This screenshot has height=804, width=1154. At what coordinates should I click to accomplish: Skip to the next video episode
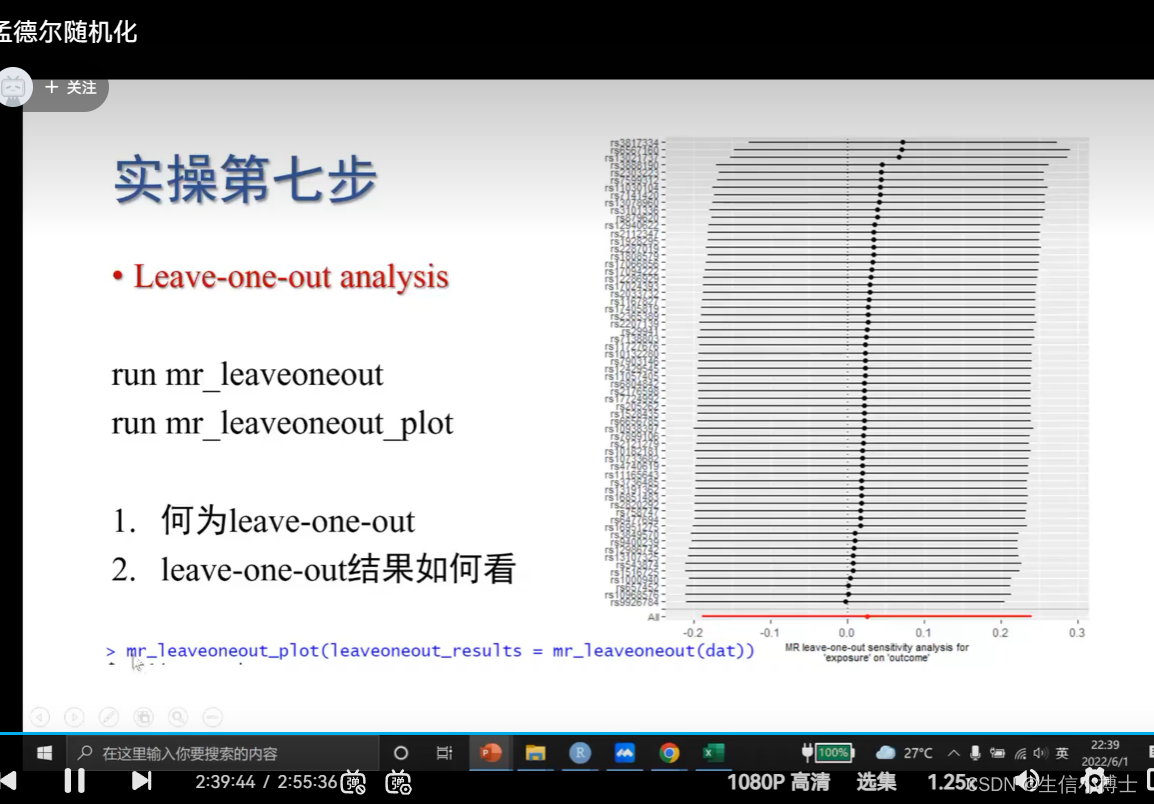tap(141, 780)
